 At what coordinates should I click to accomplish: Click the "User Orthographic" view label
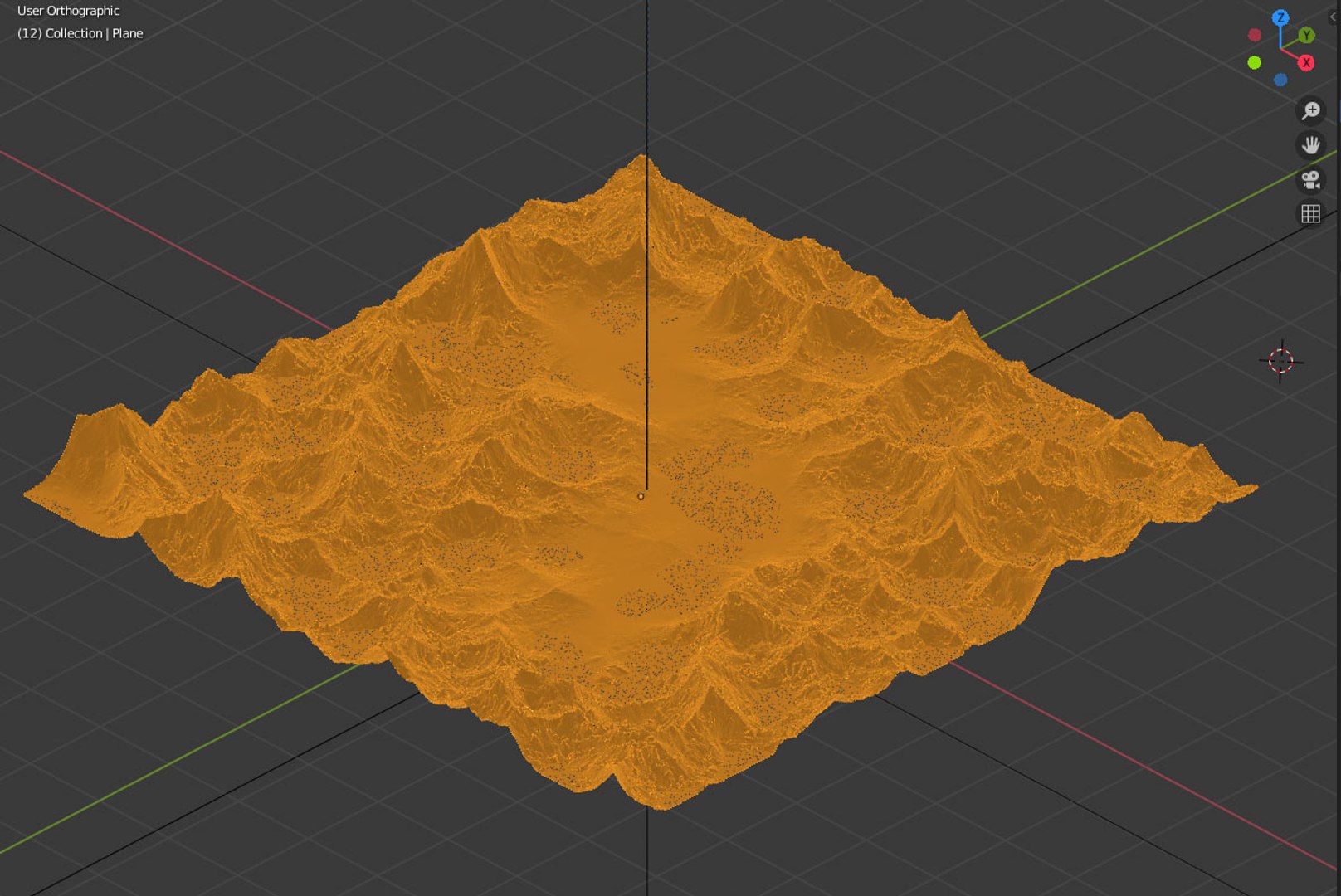(x=69, y=11)
